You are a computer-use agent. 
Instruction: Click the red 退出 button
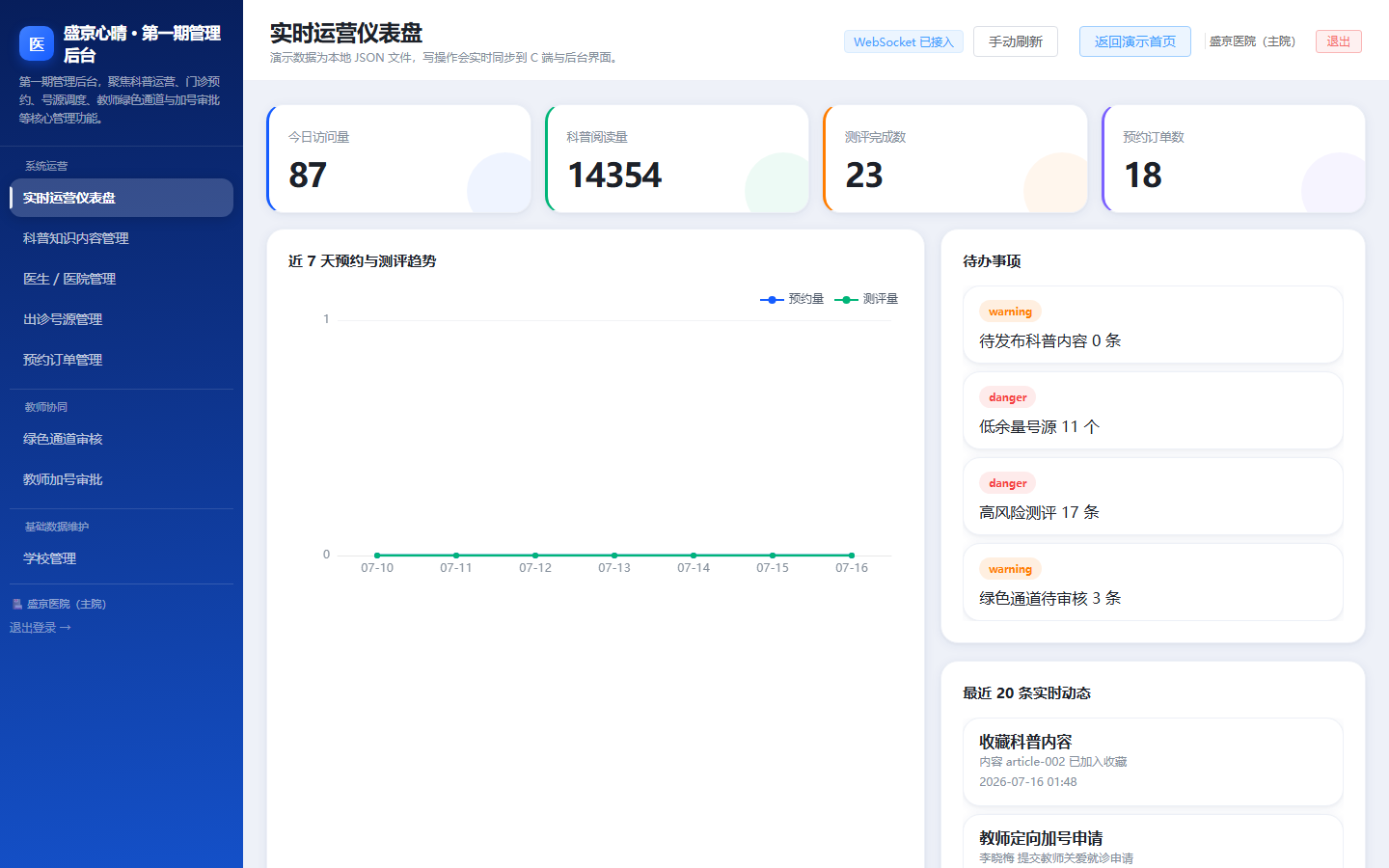[x=1339, y=41]
